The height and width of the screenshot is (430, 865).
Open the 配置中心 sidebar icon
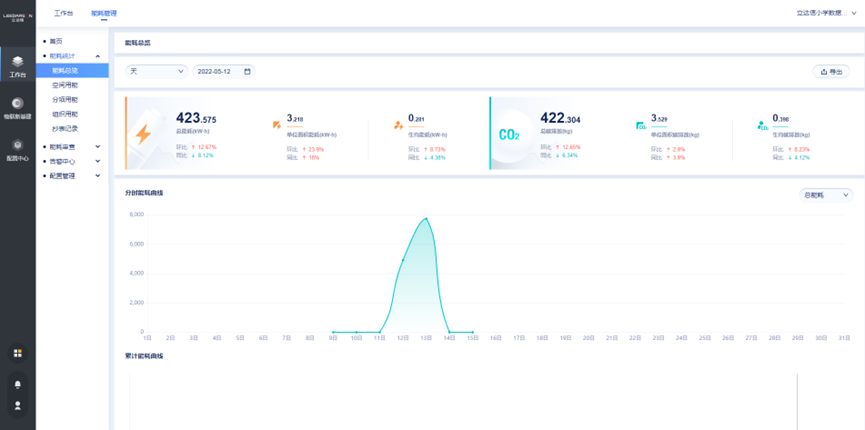(x=17, y=150)
